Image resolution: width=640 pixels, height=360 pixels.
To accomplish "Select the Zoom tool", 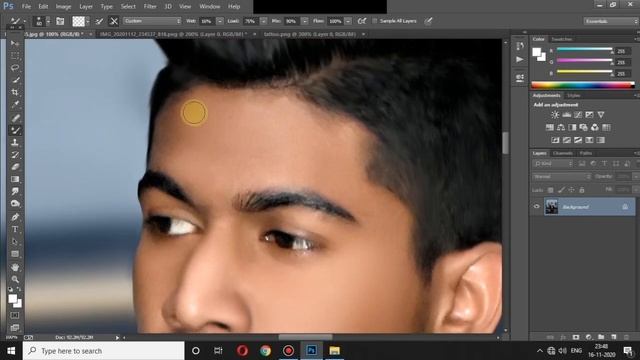I will tap(15, 280).
